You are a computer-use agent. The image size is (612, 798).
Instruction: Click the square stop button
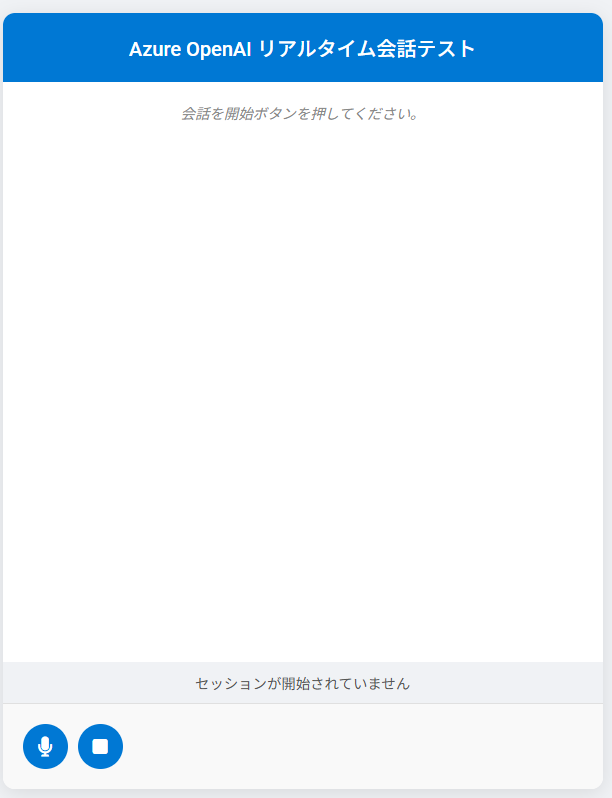(x=100, y=746)
